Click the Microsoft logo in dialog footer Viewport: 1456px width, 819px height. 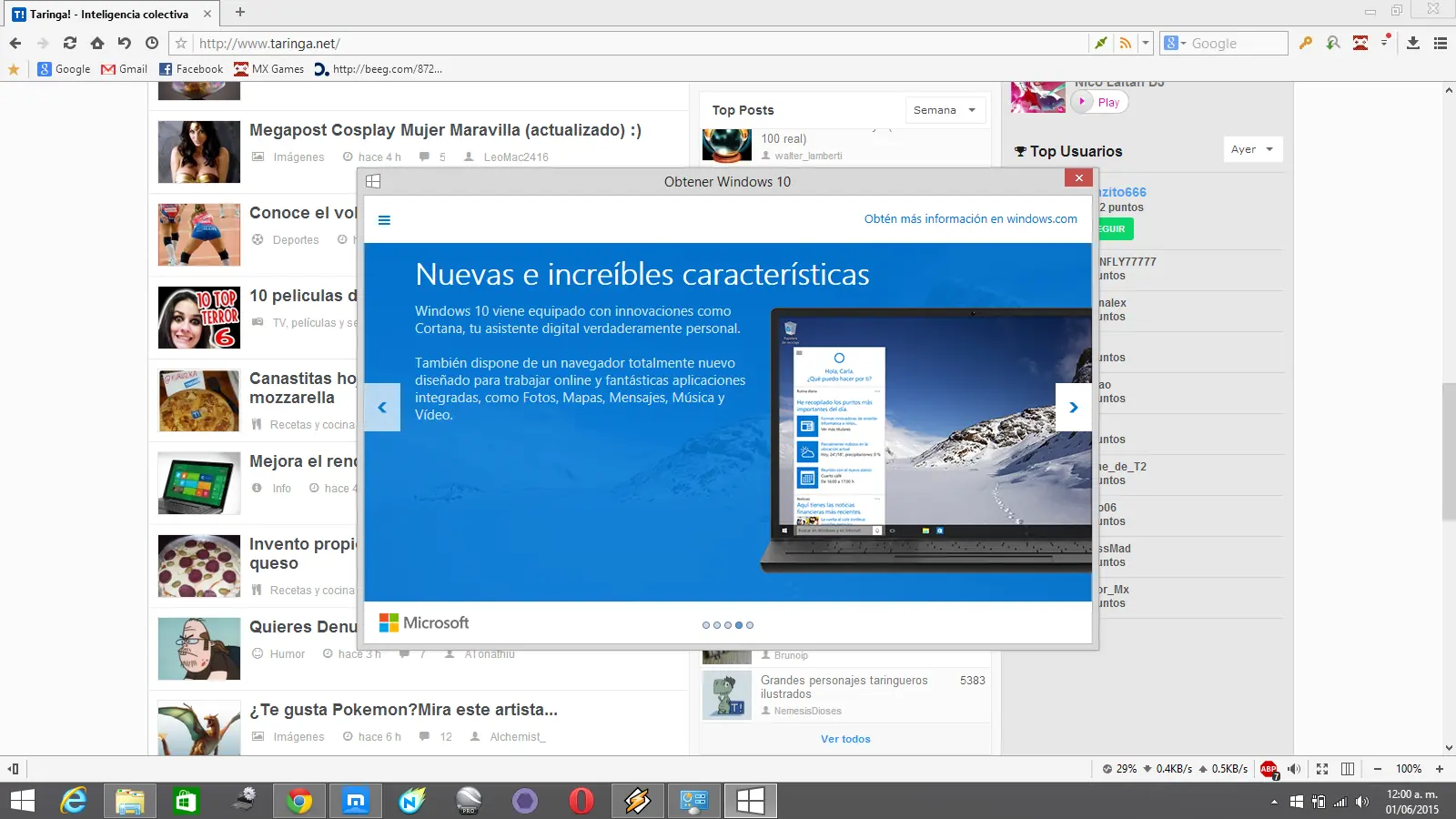tap(424, 623)
